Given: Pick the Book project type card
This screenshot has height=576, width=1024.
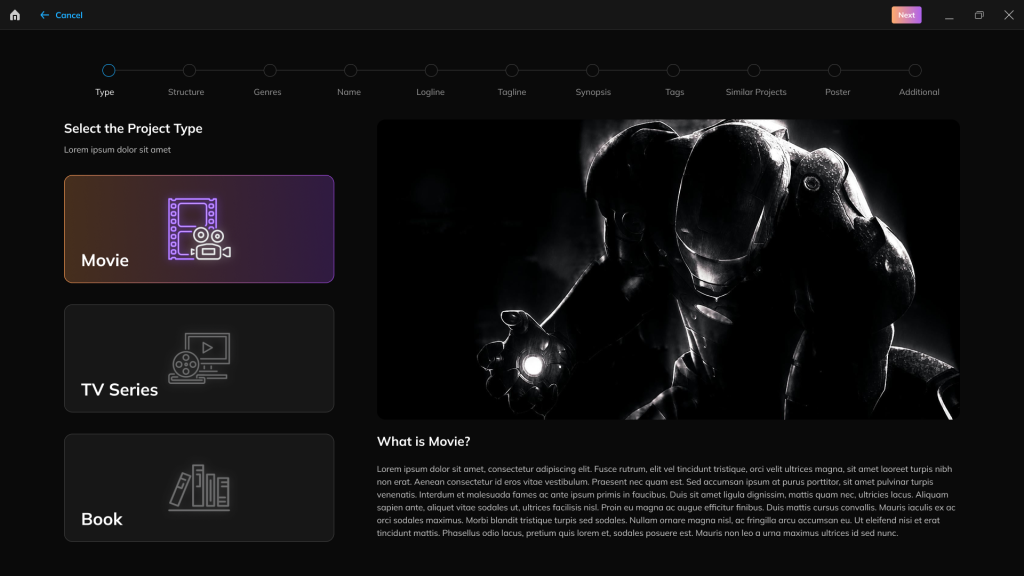Looking at the screenshot, I should (199, 488).
